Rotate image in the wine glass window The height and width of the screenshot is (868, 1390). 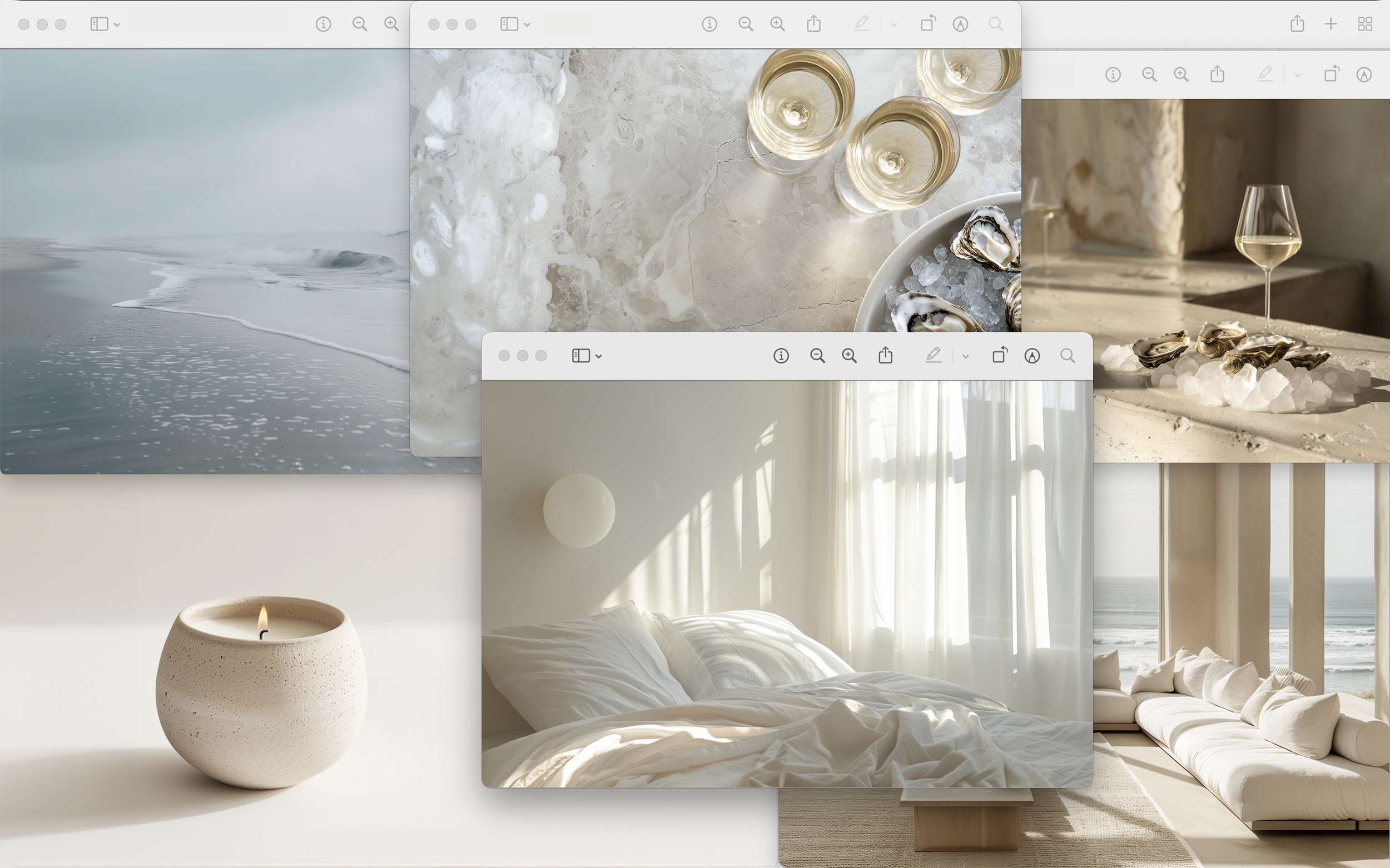(x=1332, y=74)
